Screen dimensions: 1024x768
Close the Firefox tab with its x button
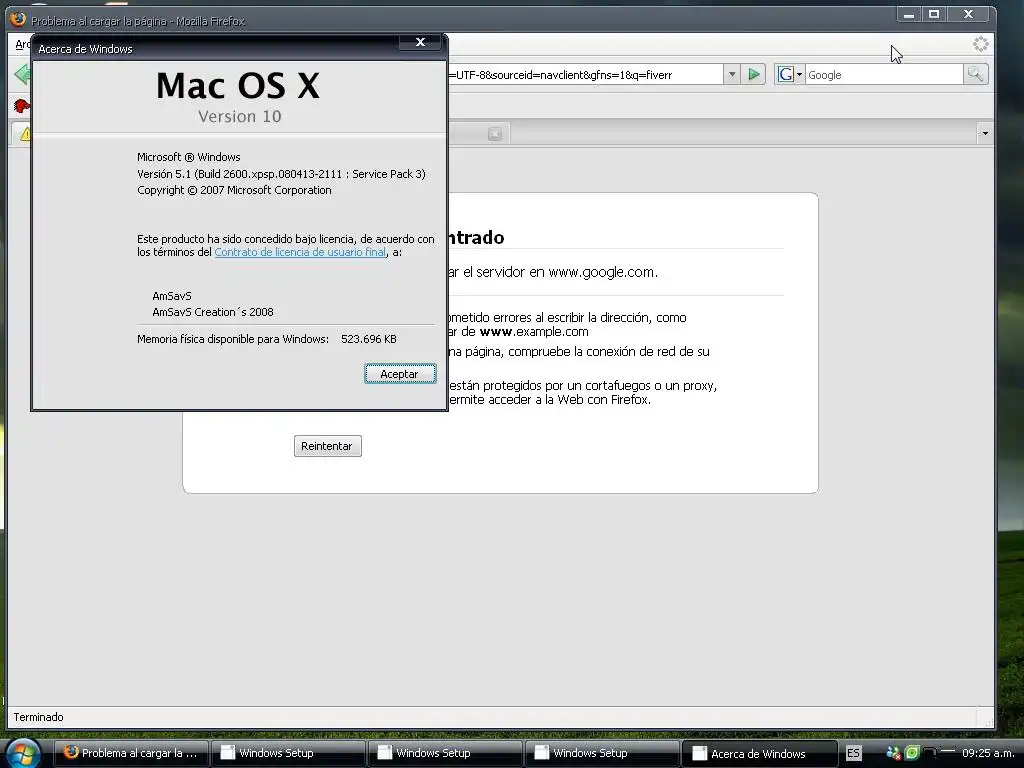pyautogui.click(x=495, y=134)
